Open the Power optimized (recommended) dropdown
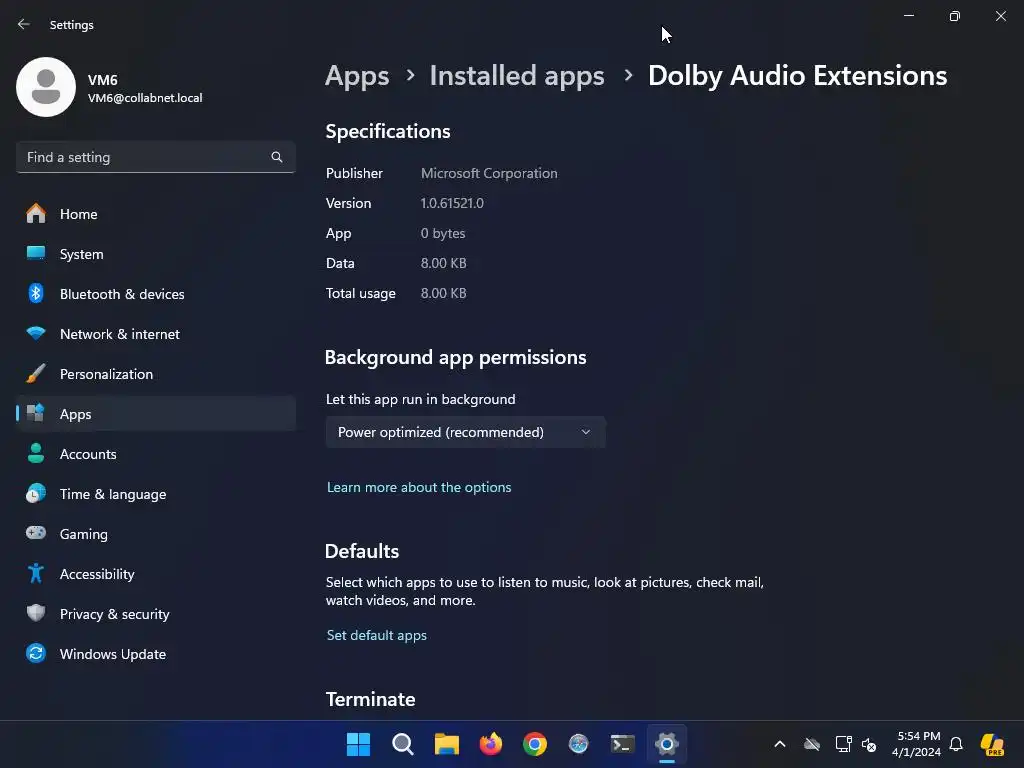Image resolution: width=1024 pixels, height=768 pixels. click(465, 432)
